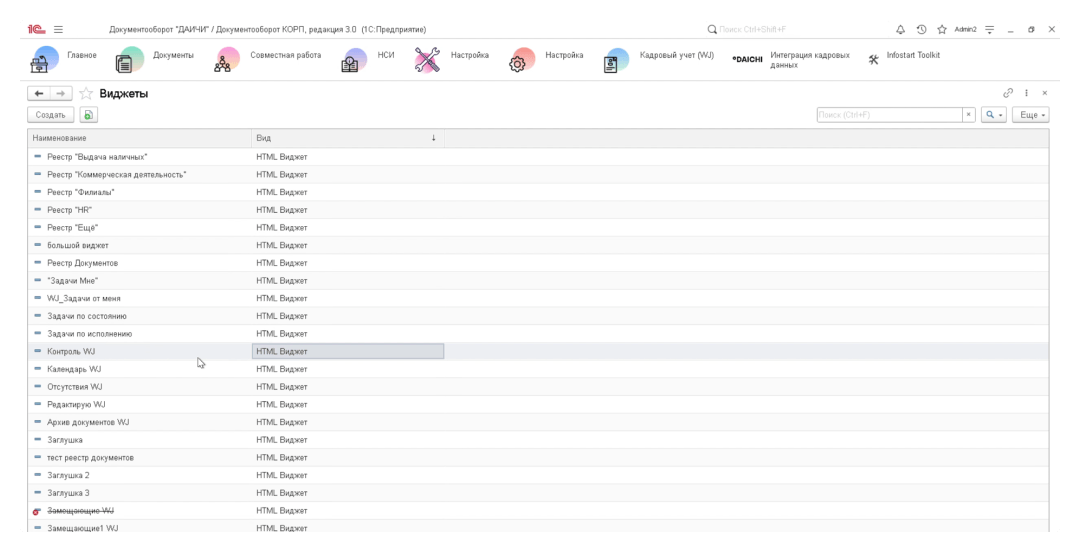Click the 1C logo icon

(36, 30)
